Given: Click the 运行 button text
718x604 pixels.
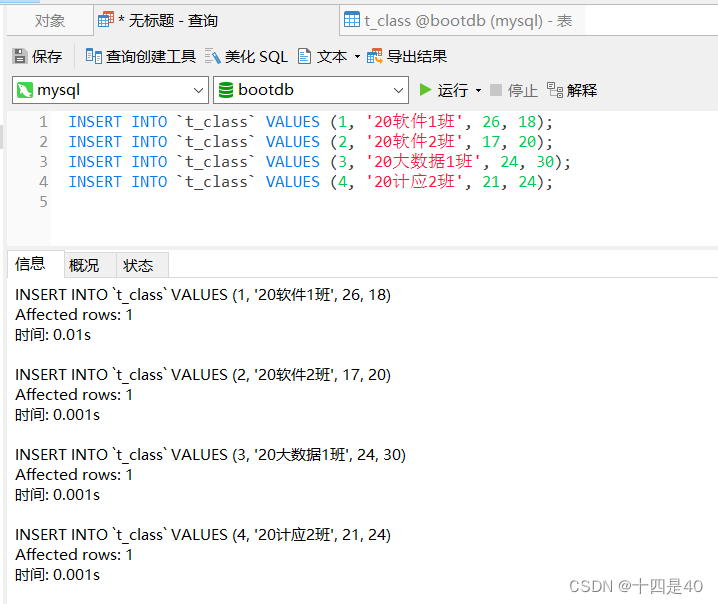Looking at the screenshot, I should coord(452,90).
